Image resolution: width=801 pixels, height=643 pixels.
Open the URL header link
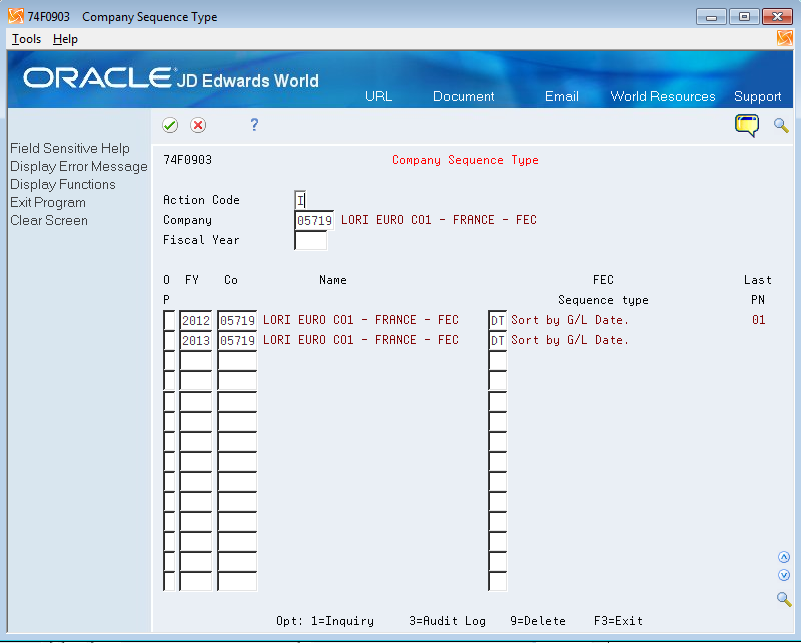tap(379, 96)
